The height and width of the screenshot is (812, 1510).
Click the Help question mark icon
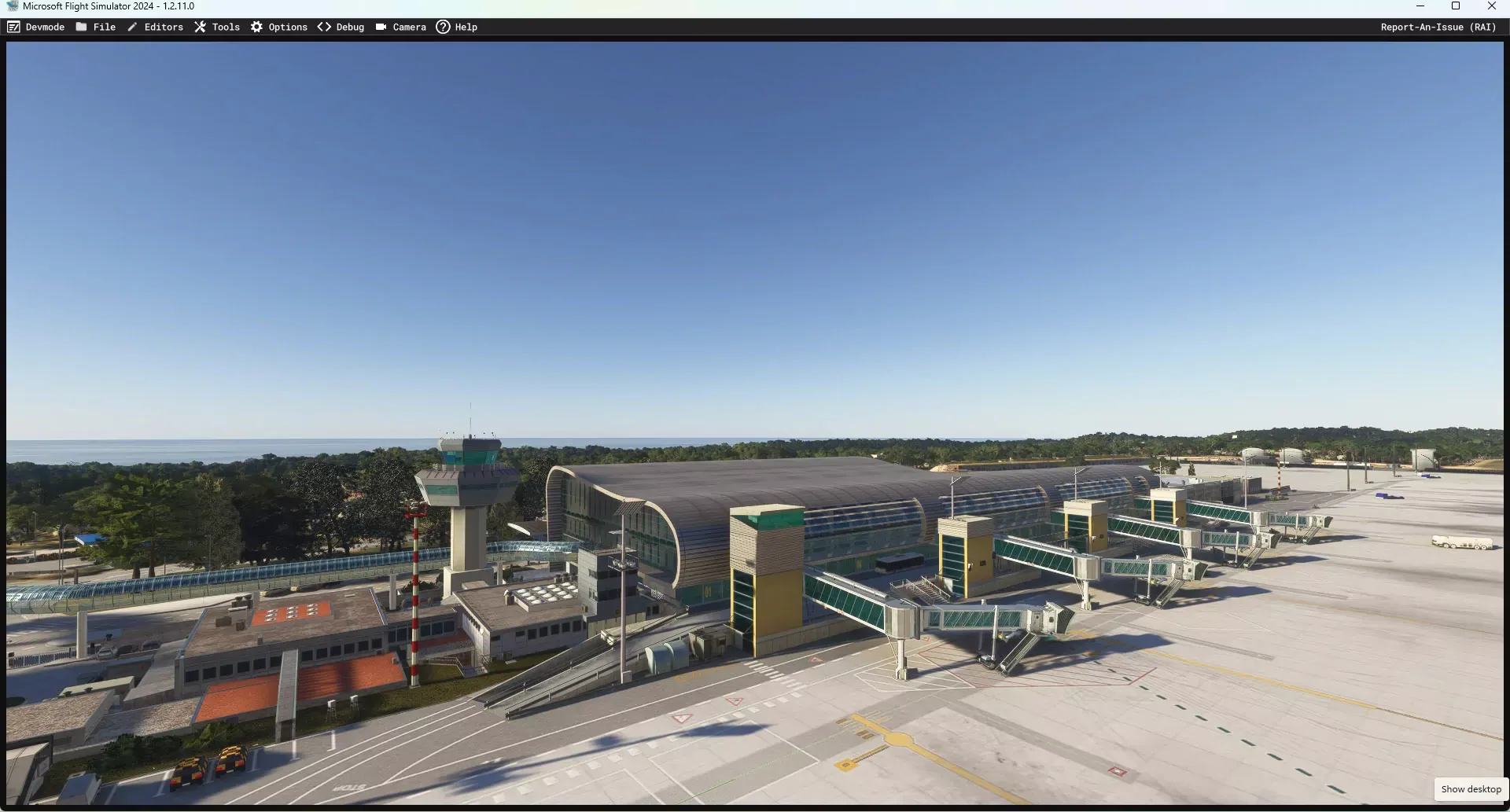(x=443, y=27)
